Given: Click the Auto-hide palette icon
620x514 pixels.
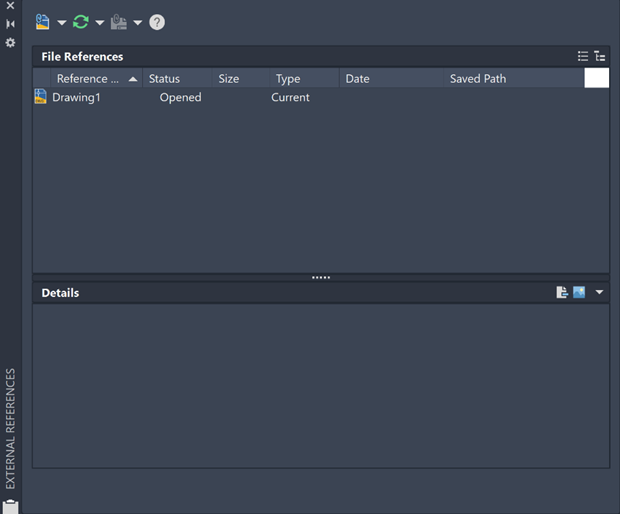Looking at the screenshot, I should pos(10,24).
